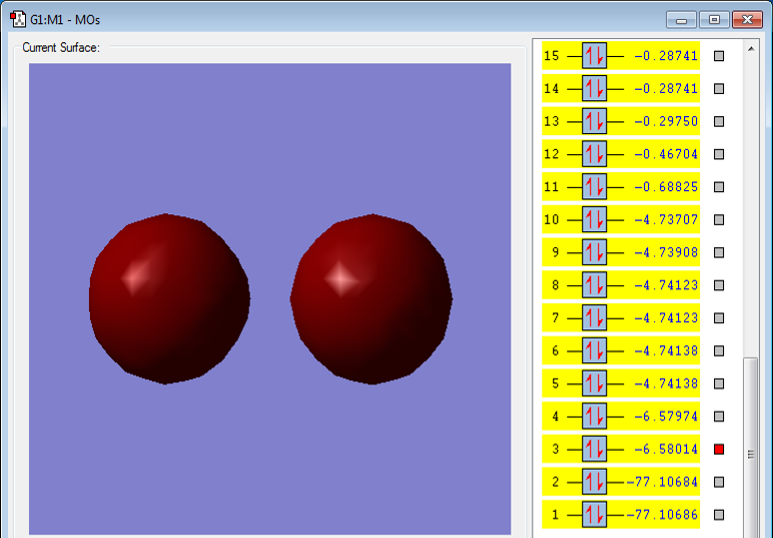
Task: Click the electron pair box of orbital 14
Action: pyautogui.click(x=594, y=89)
